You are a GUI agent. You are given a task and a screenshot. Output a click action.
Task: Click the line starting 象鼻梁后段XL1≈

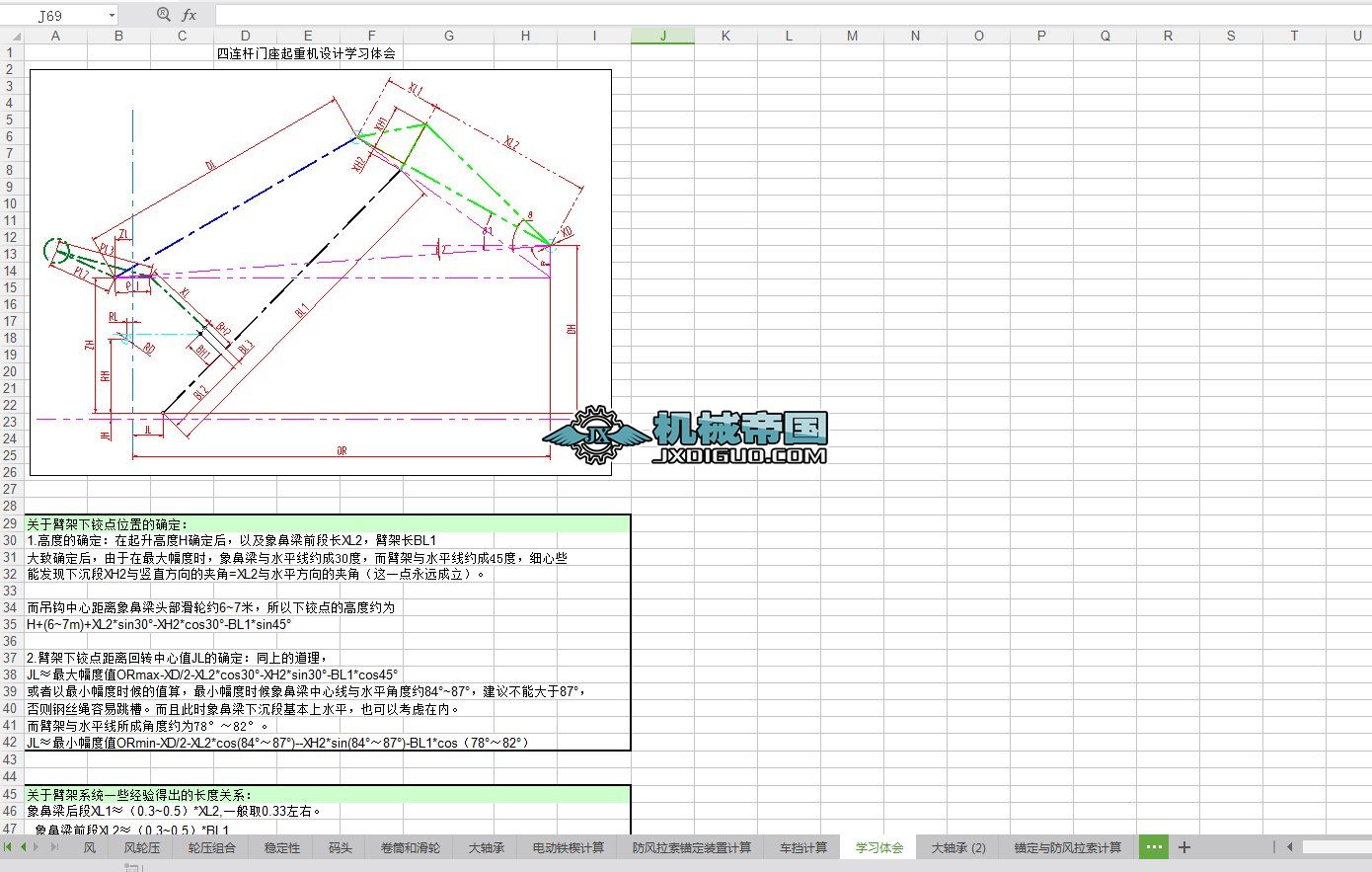point(174,812)
